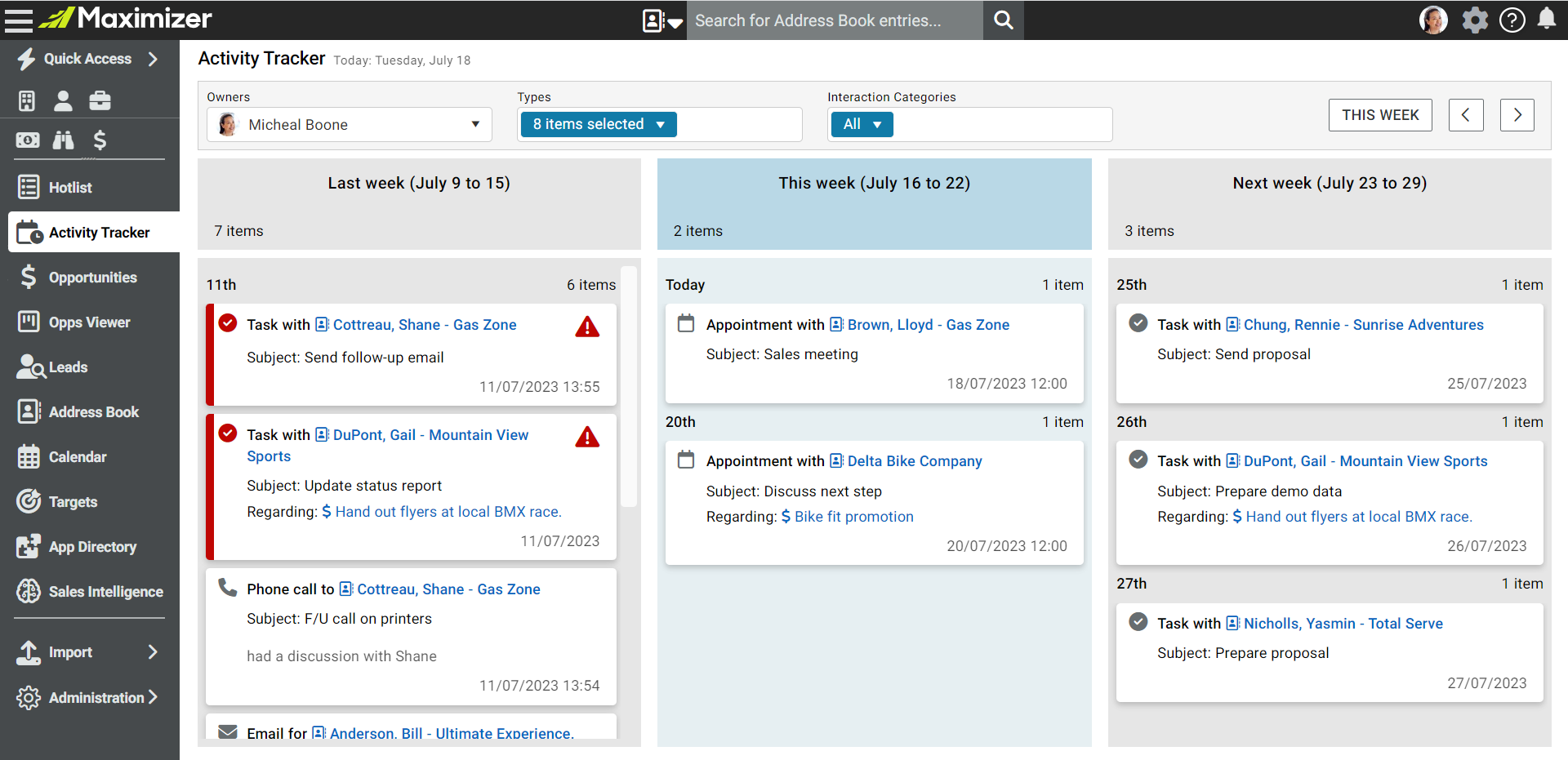
Task: Toggle completion of 'Update status report' task
Action: click(228, 433)
